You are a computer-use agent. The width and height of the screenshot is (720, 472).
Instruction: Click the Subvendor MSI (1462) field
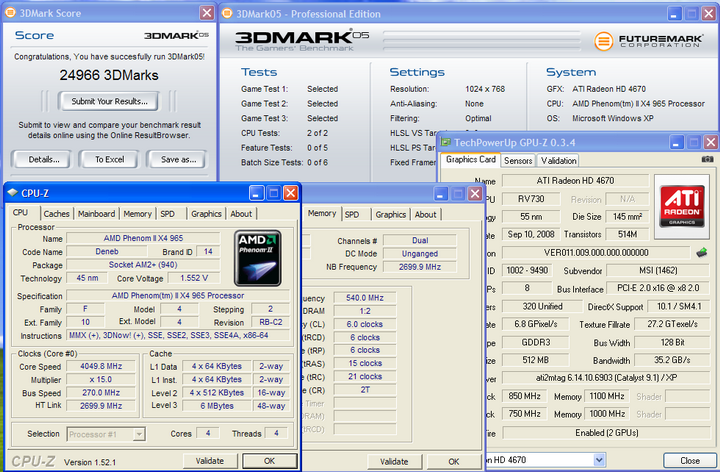pos(658,270)
